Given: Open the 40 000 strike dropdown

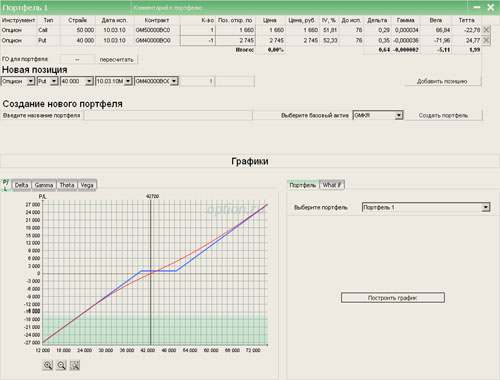Looking at the screenshot, I should click(89, 81).
